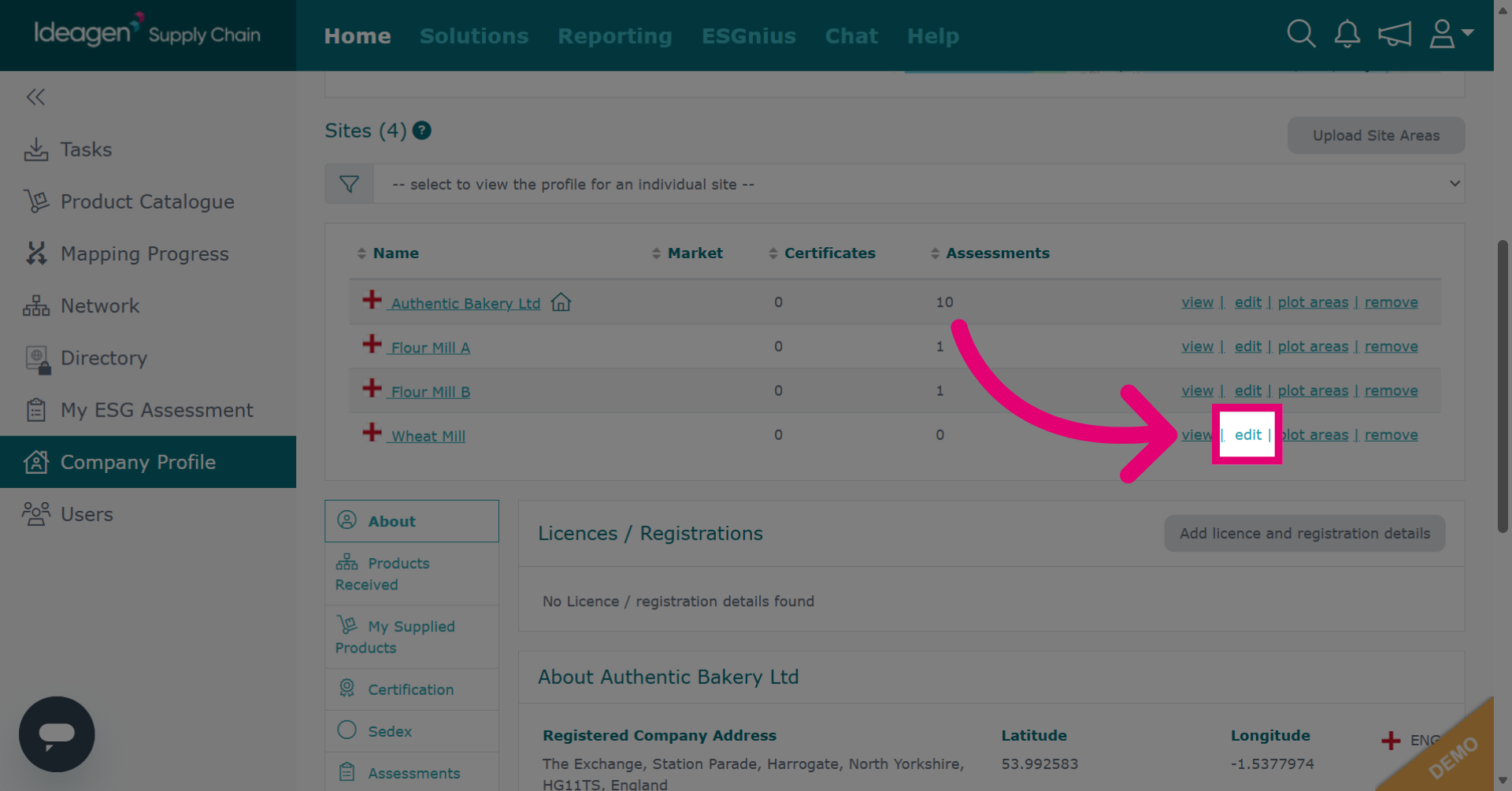Open the Authentic Bakery Ltd site link

tap(465, 303)
